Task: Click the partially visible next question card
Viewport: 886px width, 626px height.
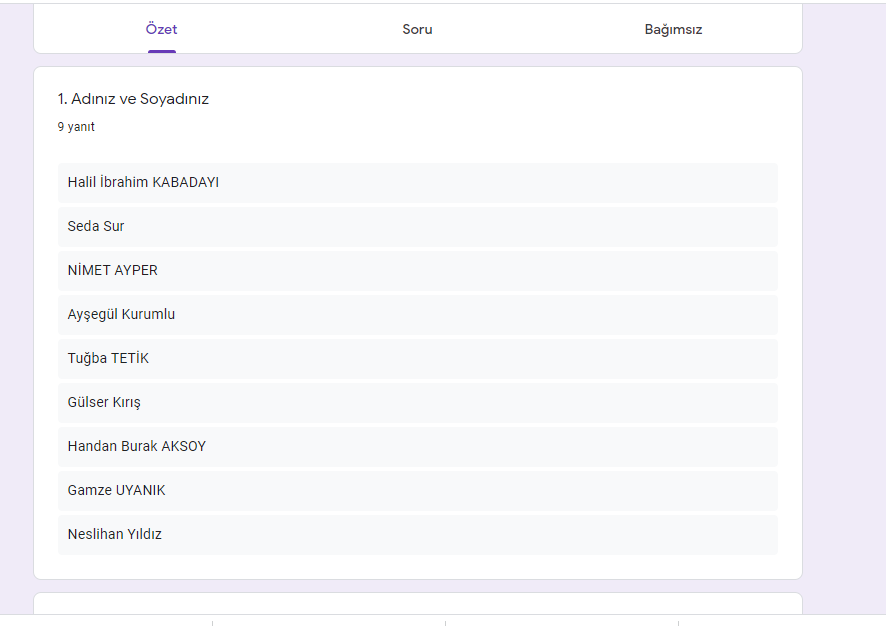Action: point(417,603)
